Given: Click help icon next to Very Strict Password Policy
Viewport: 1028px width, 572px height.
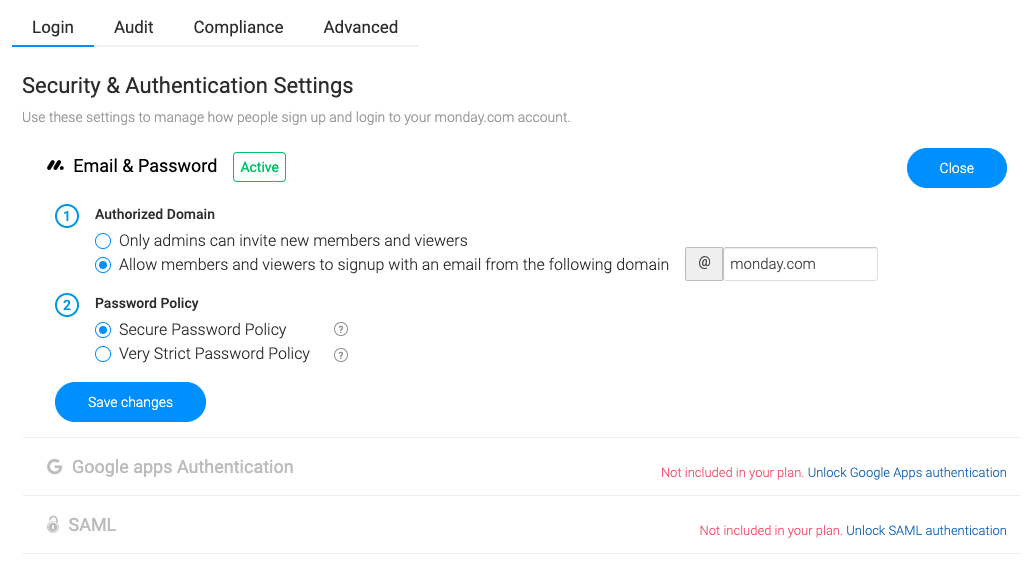Looking at the screenshot, I should coord(341,355).
